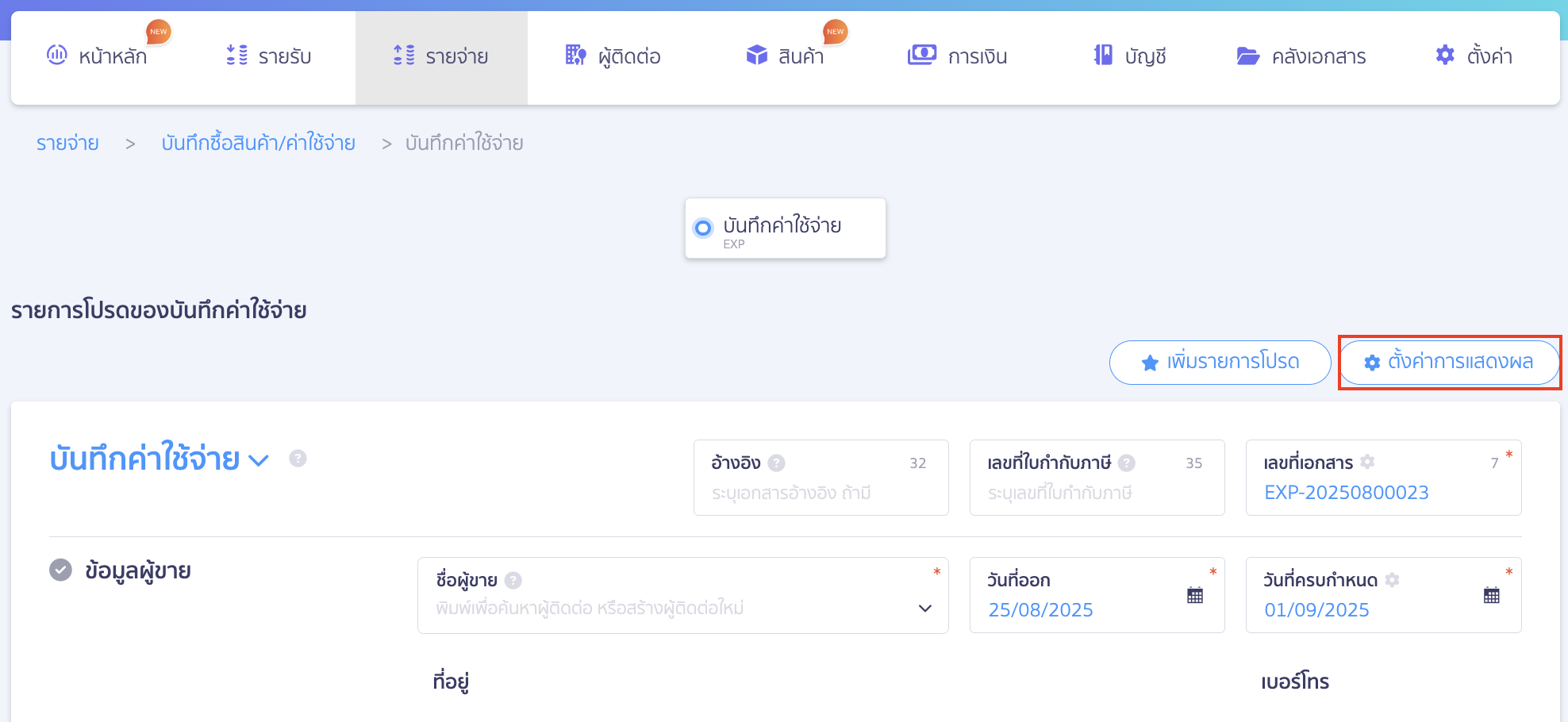The width and height of the screenshot is (1568, 722).
Task: Click the อ้างอิง help icon
Action: [777, 463]
